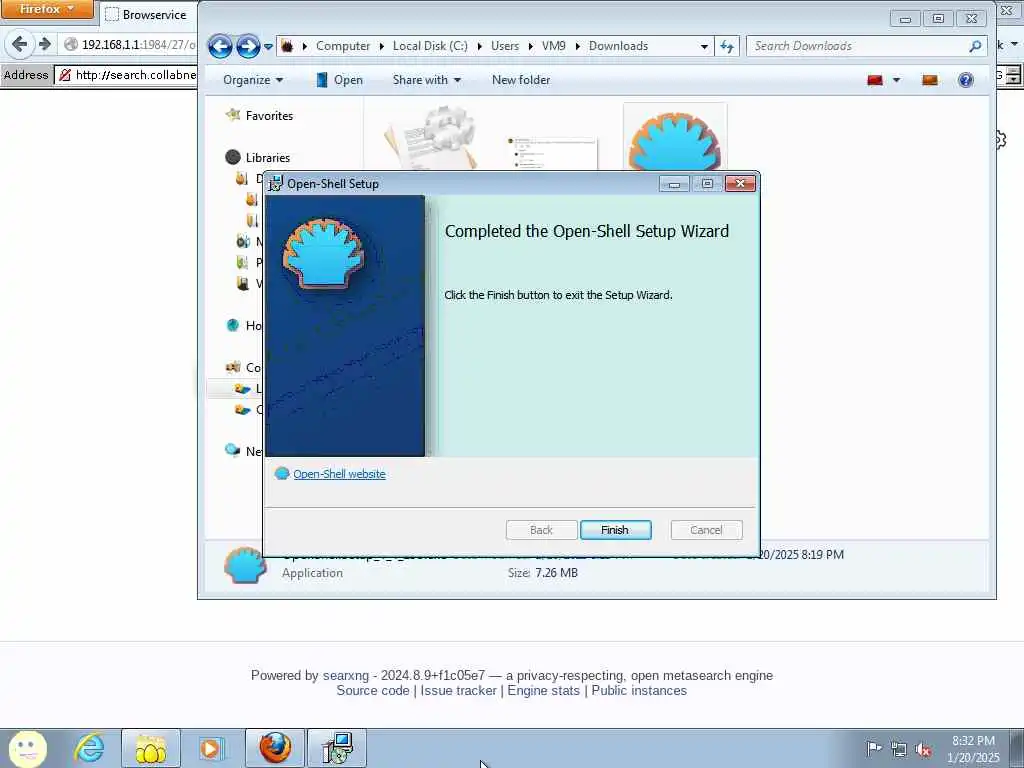Select VM9 in the address breadcrumb

[553, 46]
